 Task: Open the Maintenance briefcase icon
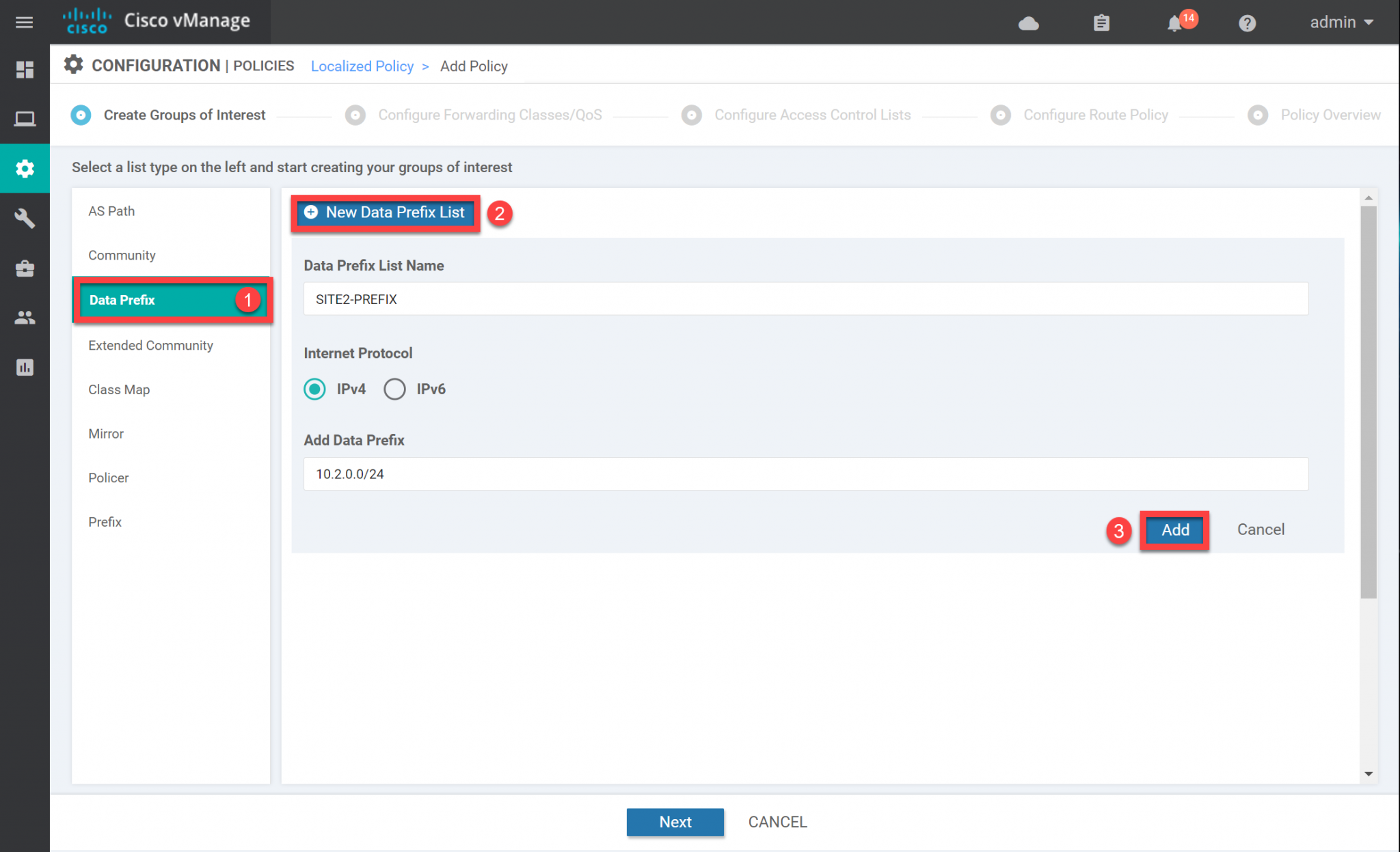tap(25, 268)
